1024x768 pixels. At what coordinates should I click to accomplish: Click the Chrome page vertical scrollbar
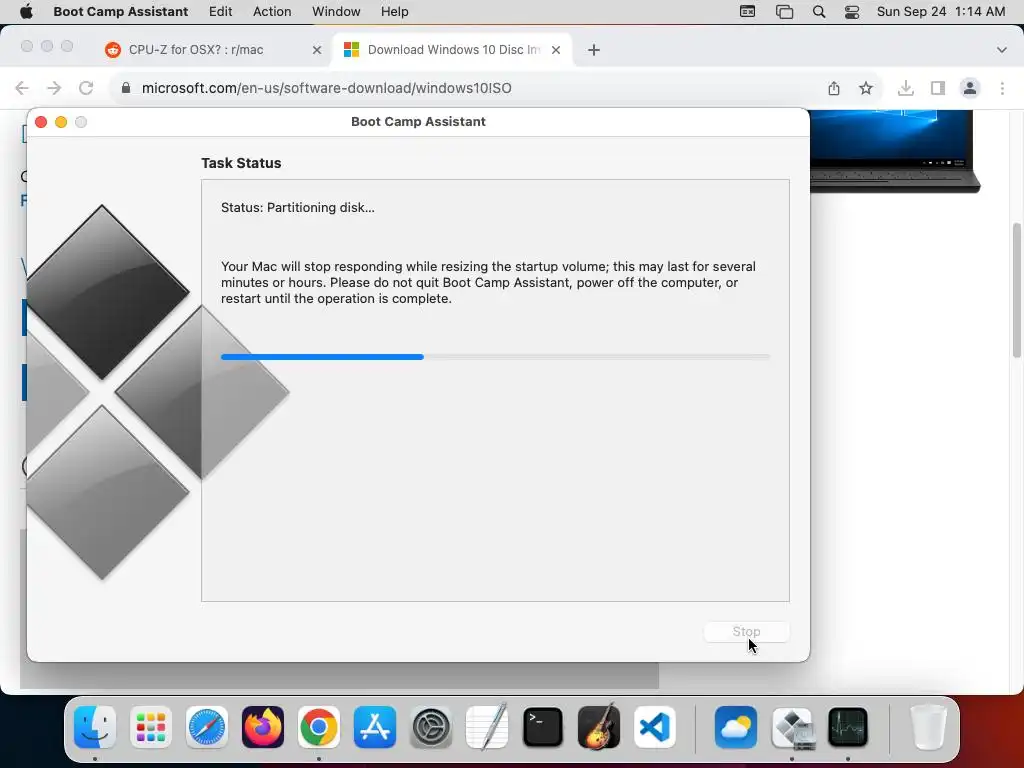click(x=1017, y=290)
